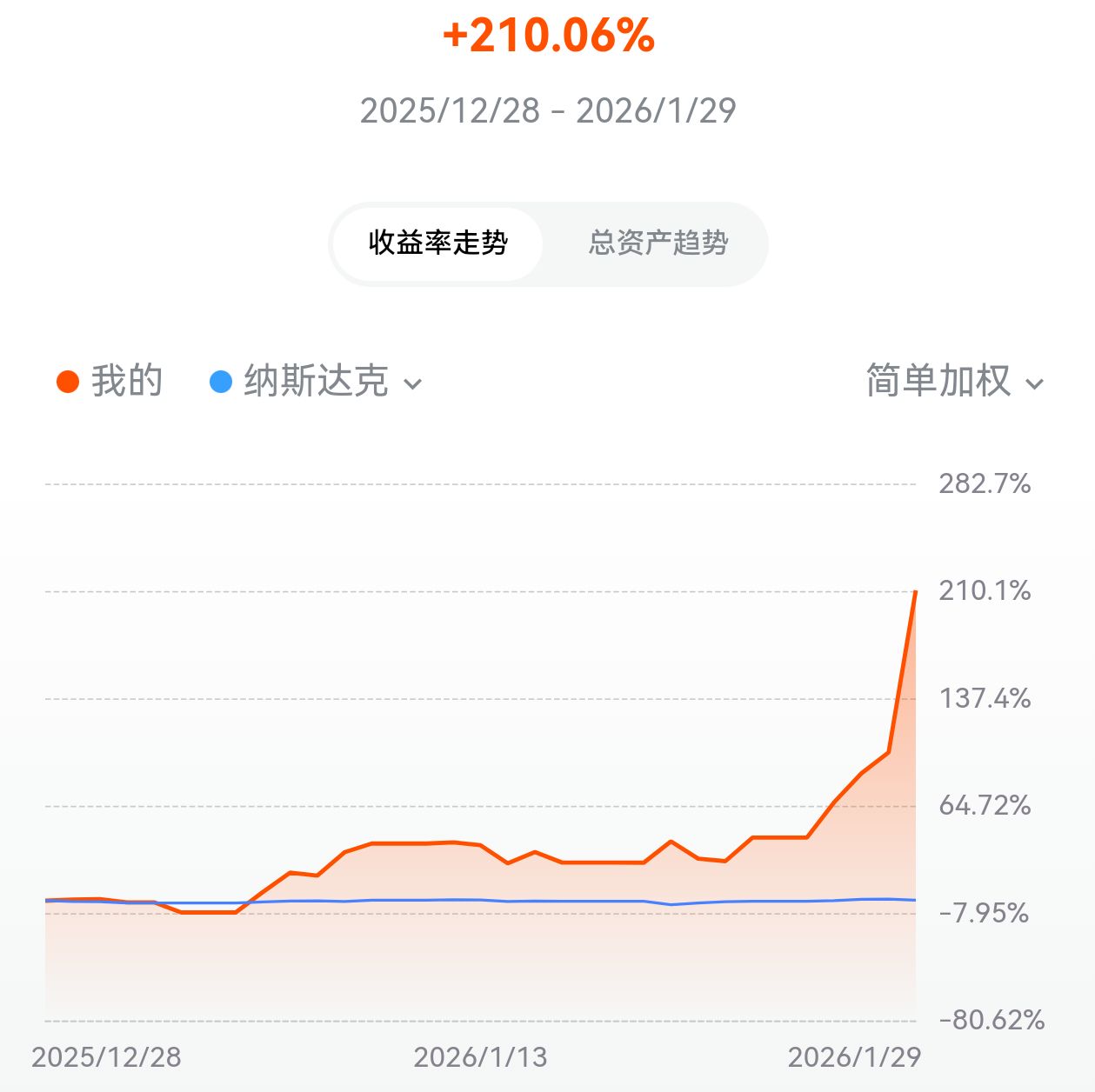
Task: Select the 纳斯达克 benchmark label
Action: click(x=315, y=382)
